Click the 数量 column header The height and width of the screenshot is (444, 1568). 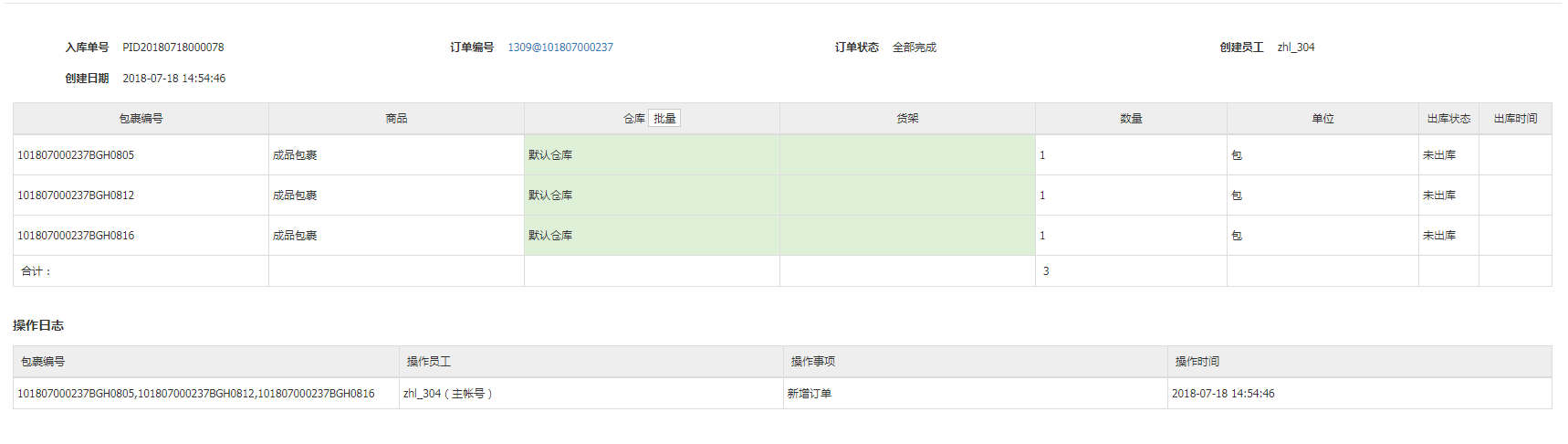pyautogui.click(x=1131, y=119)
